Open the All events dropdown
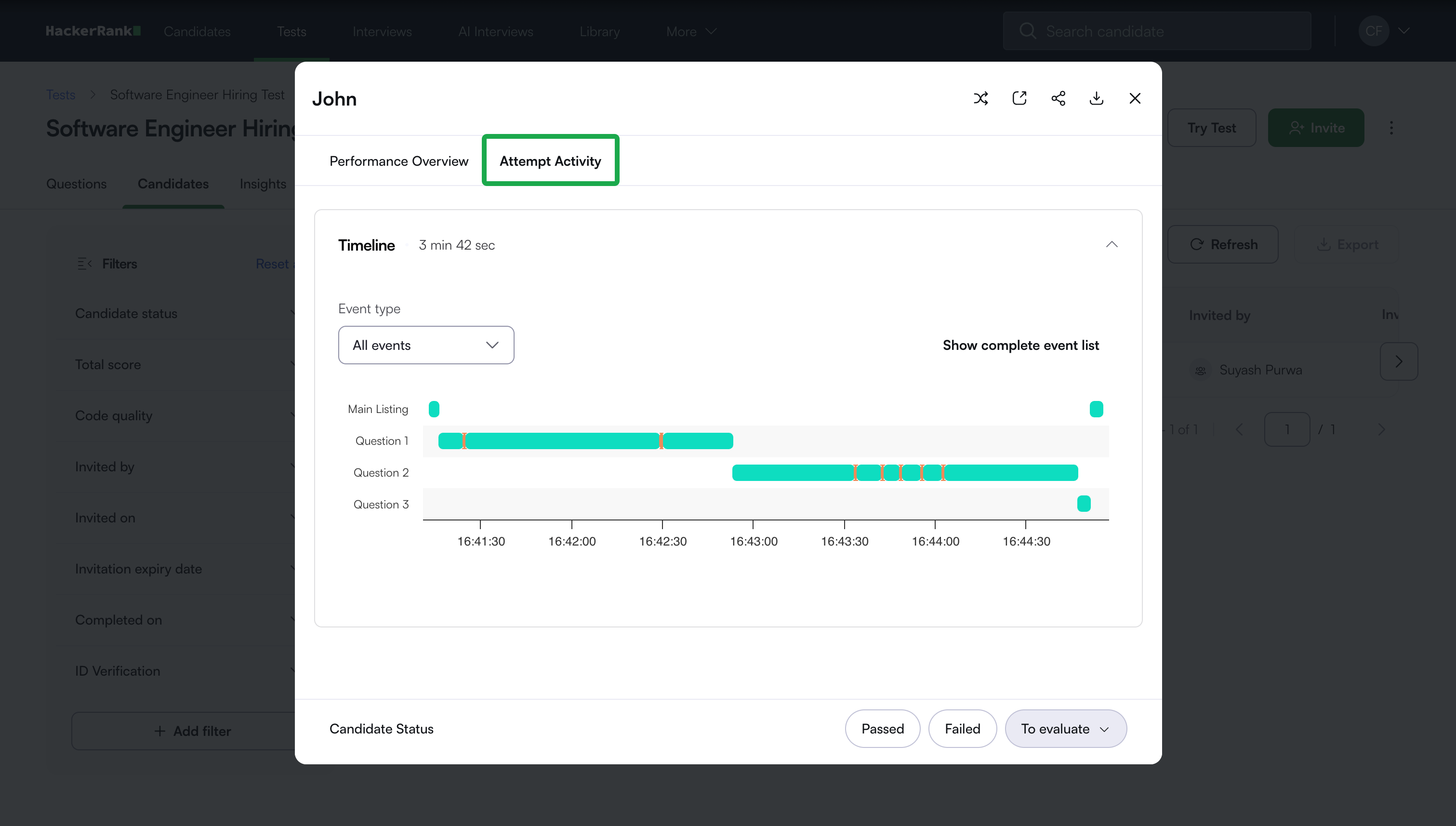1456x826 pixels. [426, 345]
